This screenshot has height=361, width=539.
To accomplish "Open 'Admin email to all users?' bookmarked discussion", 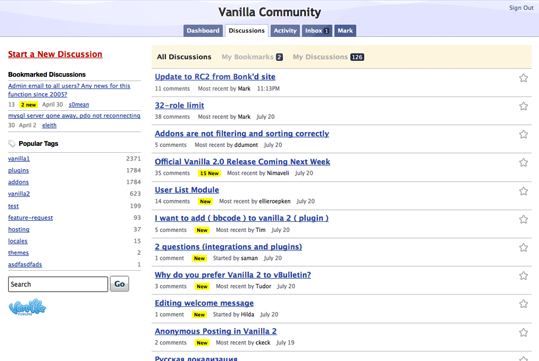I will pos(69,90).
